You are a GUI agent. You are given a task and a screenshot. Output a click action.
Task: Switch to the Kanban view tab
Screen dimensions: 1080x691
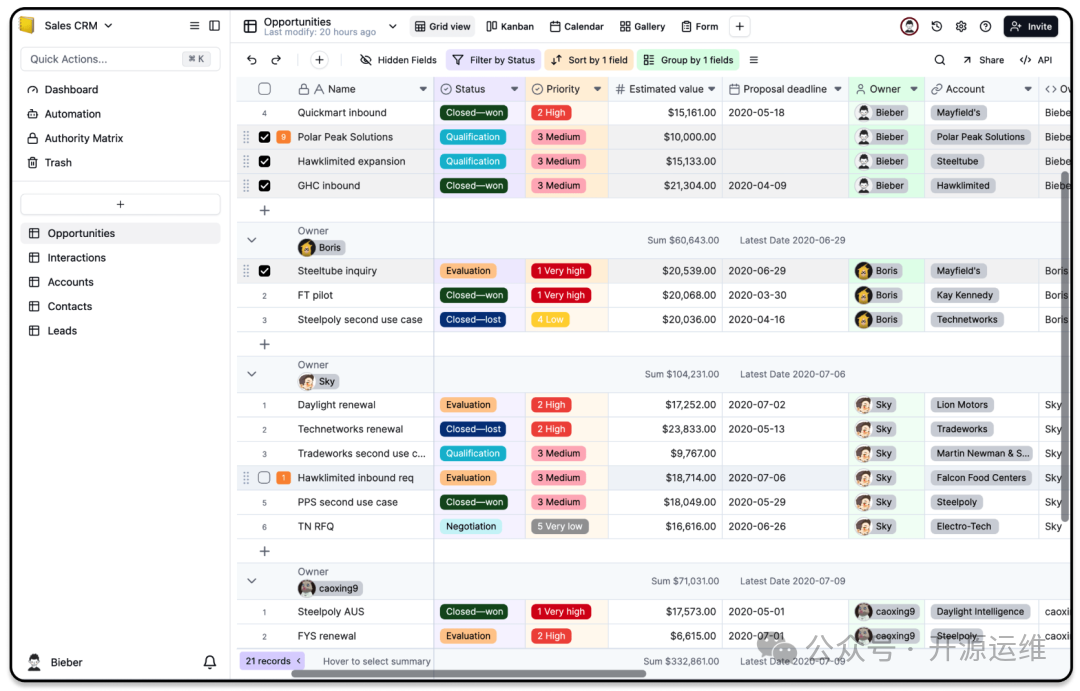coord(510,27)
